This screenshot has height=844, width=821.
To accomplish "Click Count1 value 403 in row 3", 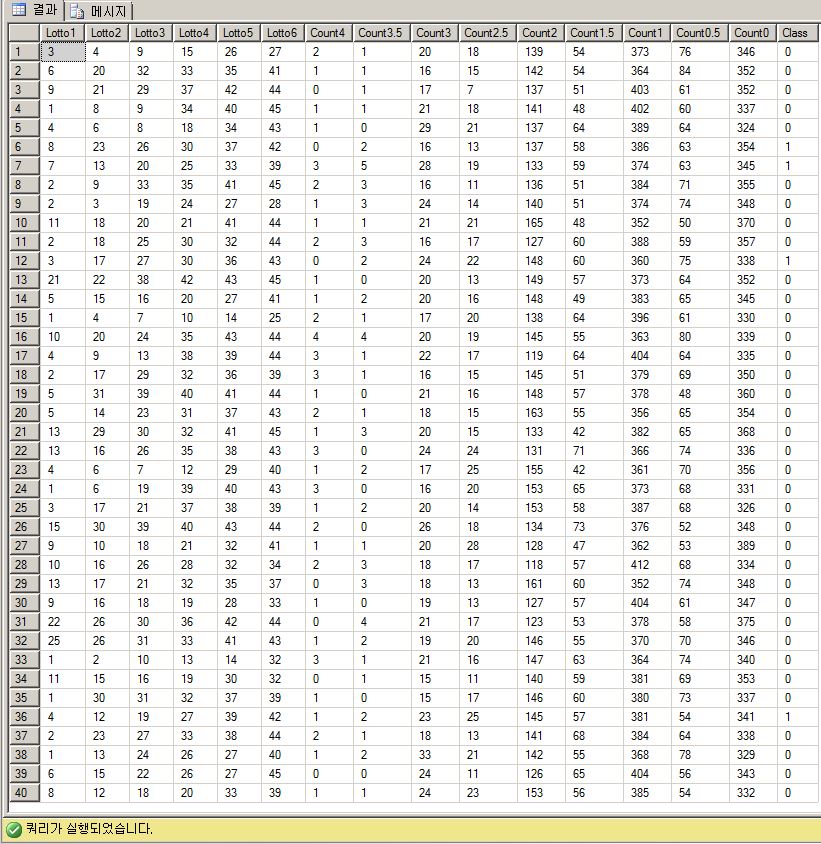I will pyautogui.click(x=647, y=90).
